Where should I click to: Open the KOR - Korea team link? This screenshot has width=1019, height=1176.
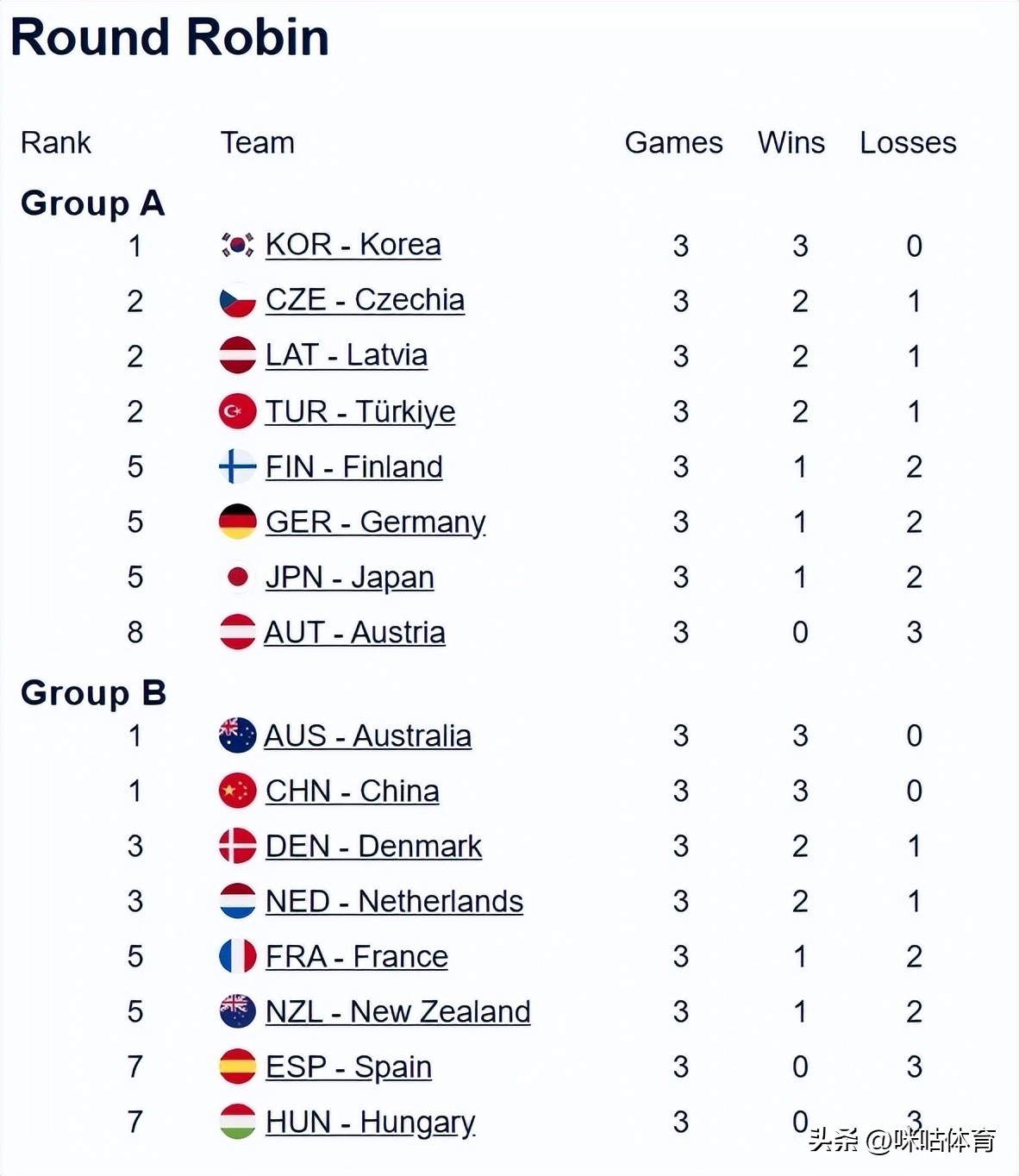pyautogui.click(x=353, y=245)
